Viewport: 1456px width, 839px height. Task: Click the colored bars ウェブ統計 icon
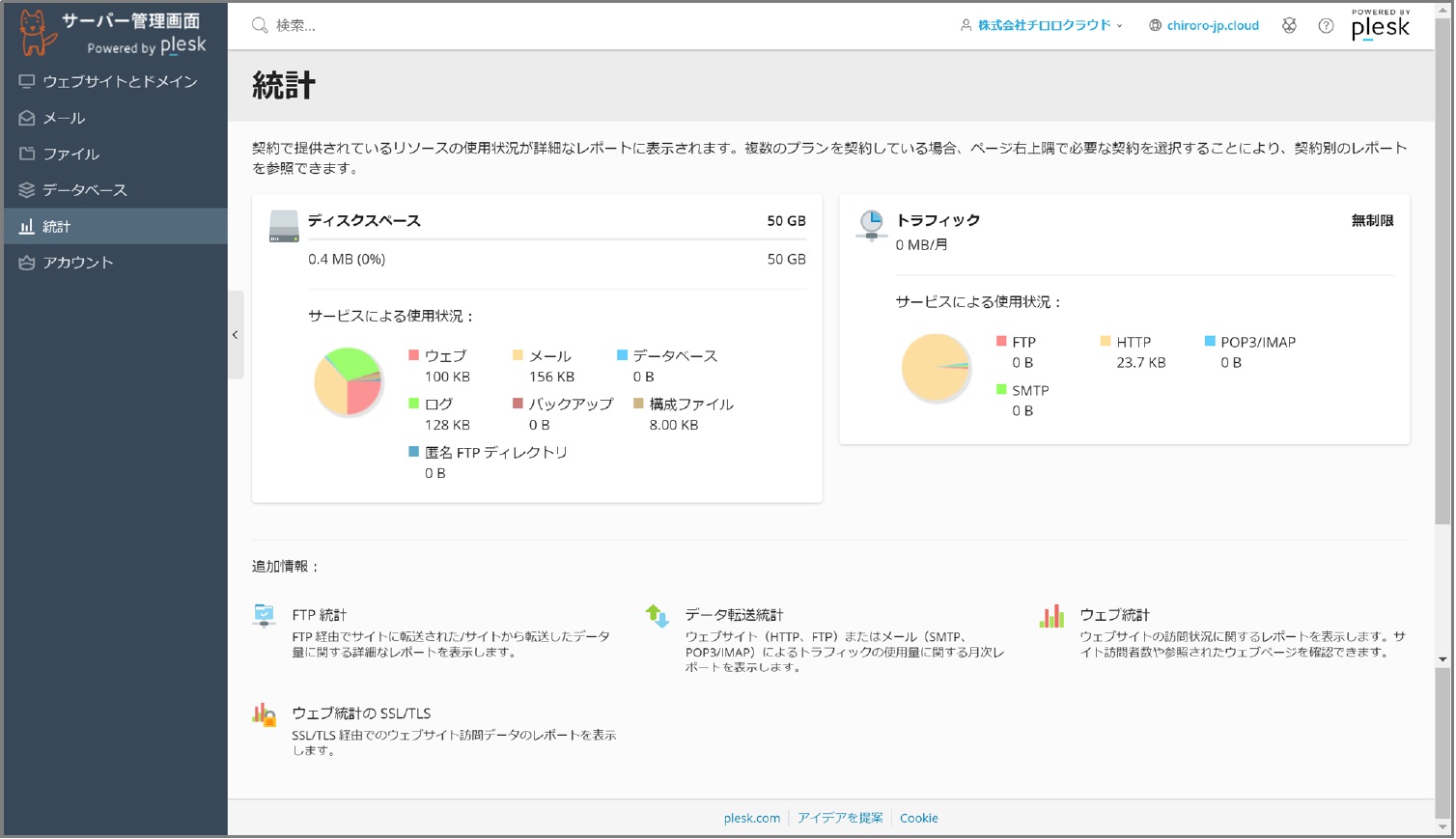(x=1051, y=615)
